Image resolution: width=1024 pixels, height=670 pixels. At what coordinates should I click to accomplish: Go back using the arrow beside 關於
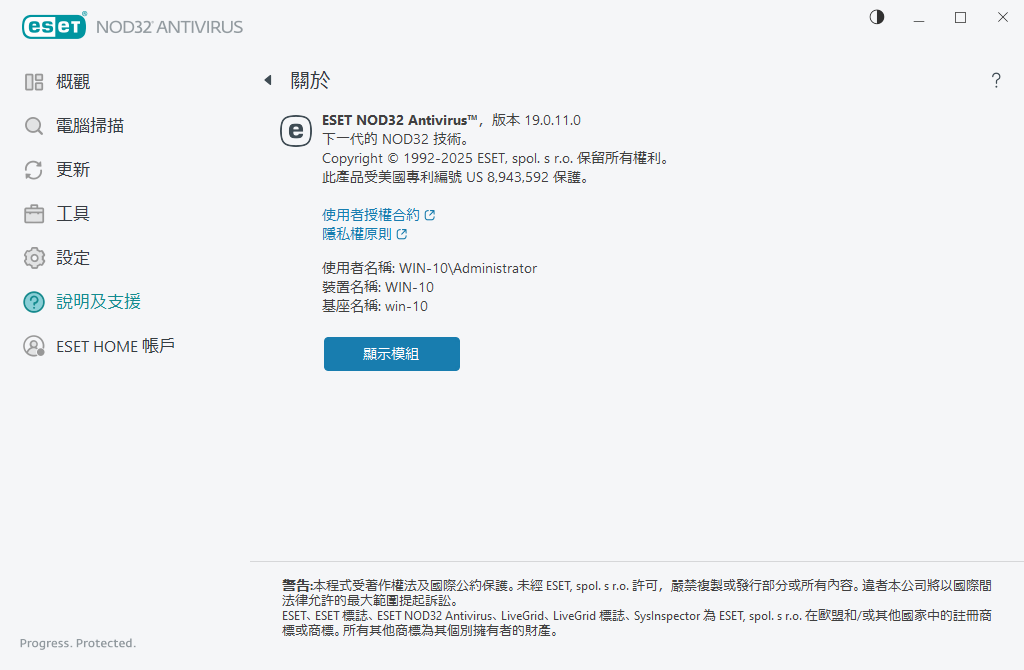click(x=268, y=80)
